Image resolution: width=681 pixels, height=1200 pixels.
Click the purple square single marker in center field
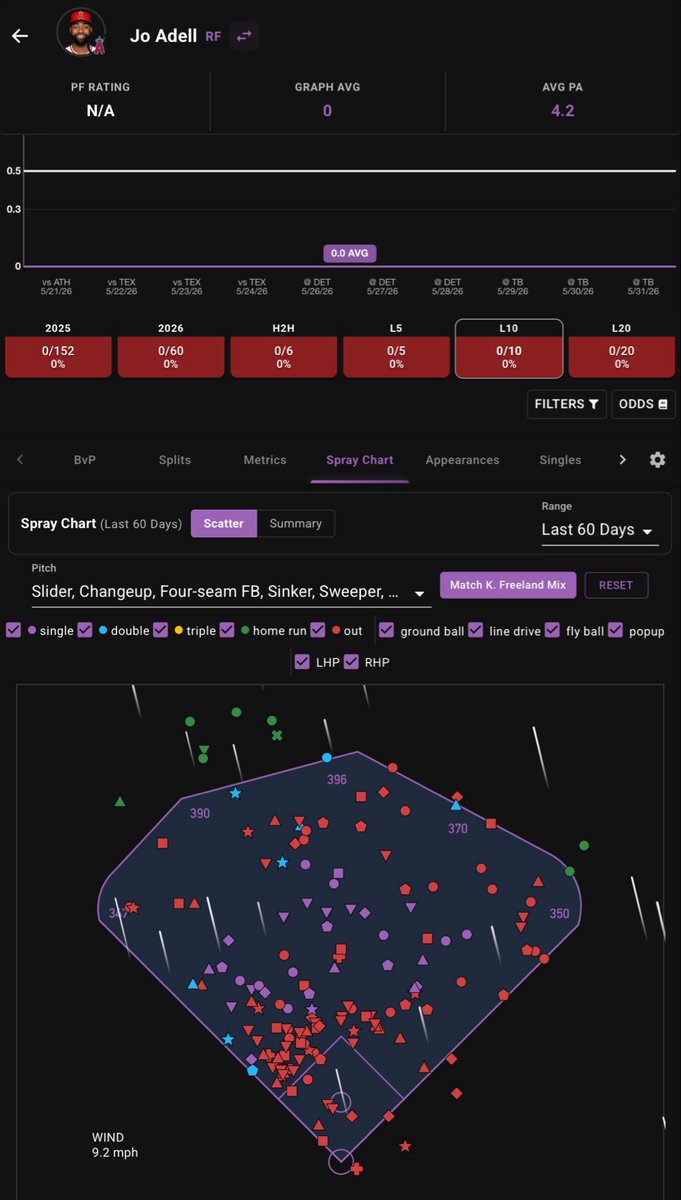coord(338,873)
